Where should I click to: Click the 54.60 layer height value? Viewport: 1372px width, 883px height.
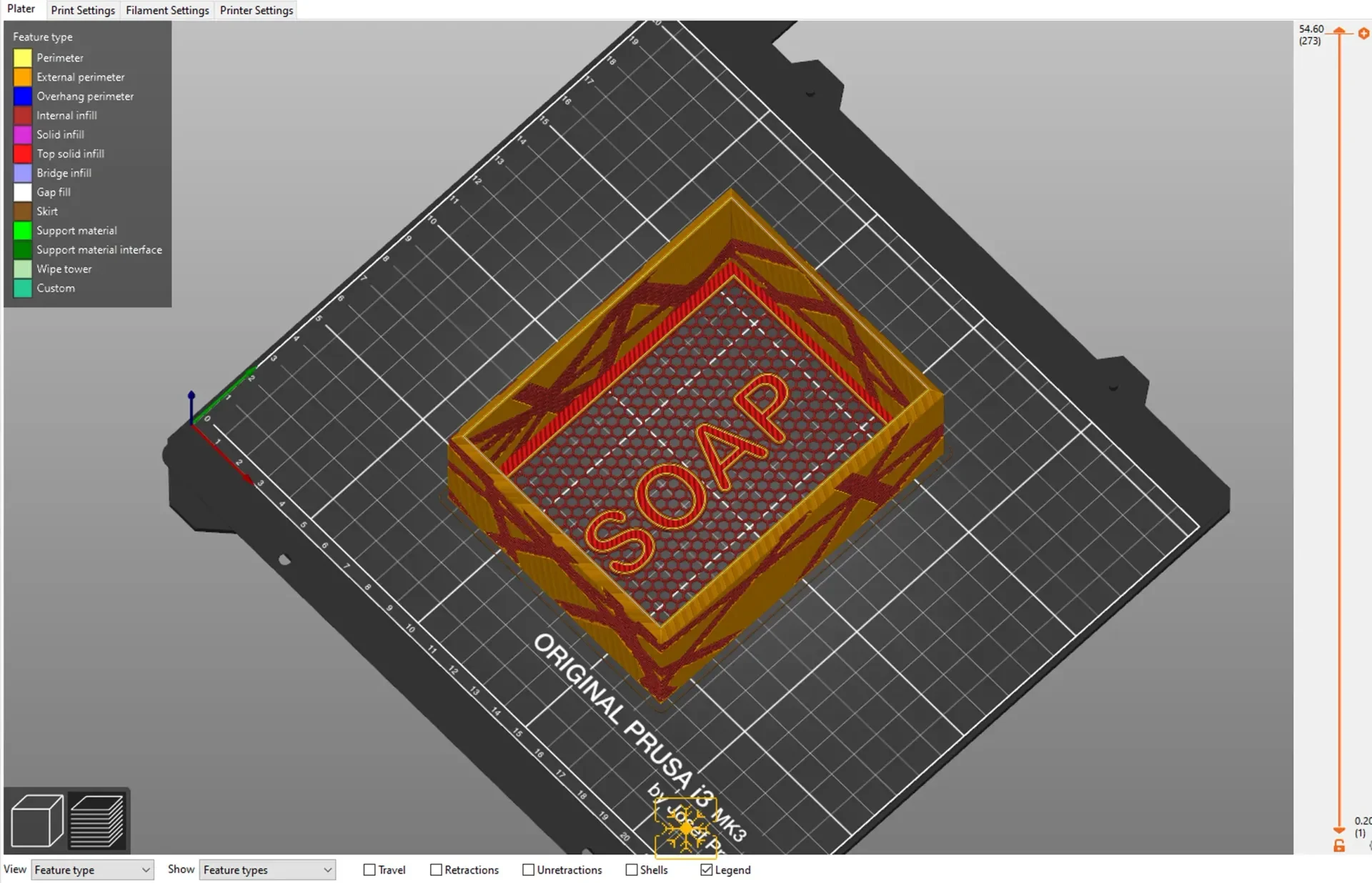(1311, 29)
